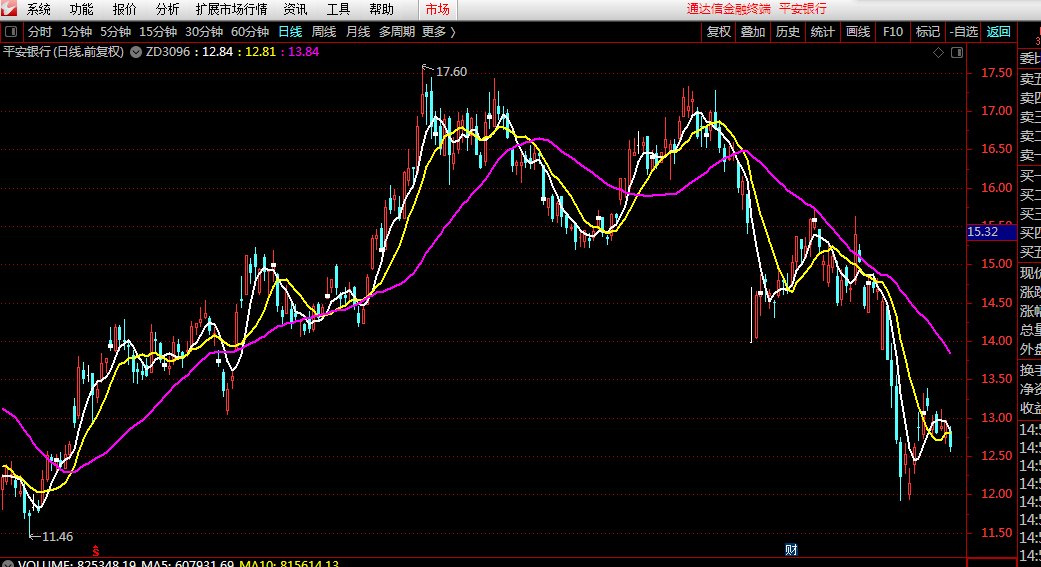
Task: Click the red S marker on time axis
Action: pos(96,550)
